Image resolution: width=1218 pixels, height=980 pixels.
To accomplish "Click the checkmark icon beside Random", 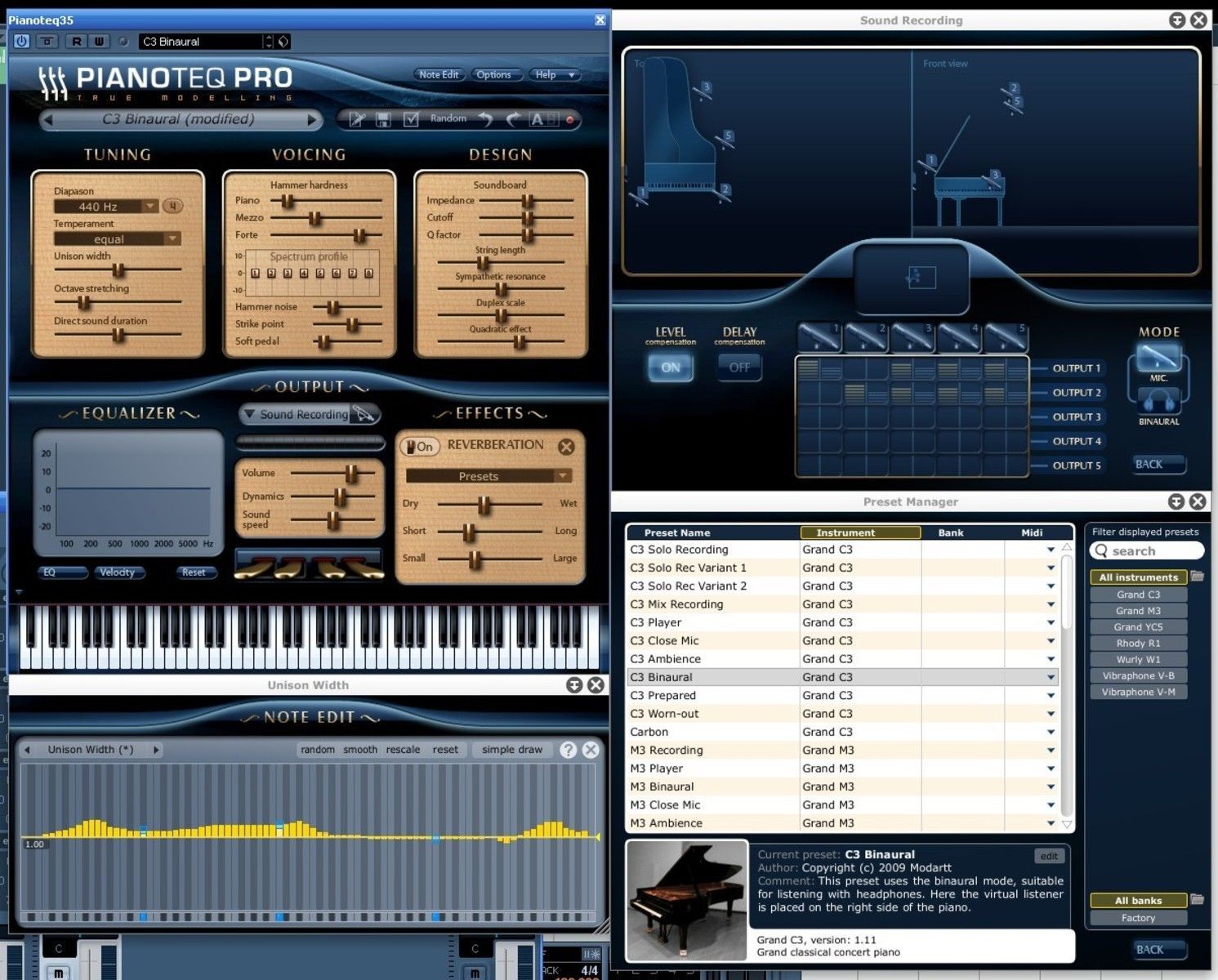I will tap(411, 119).
